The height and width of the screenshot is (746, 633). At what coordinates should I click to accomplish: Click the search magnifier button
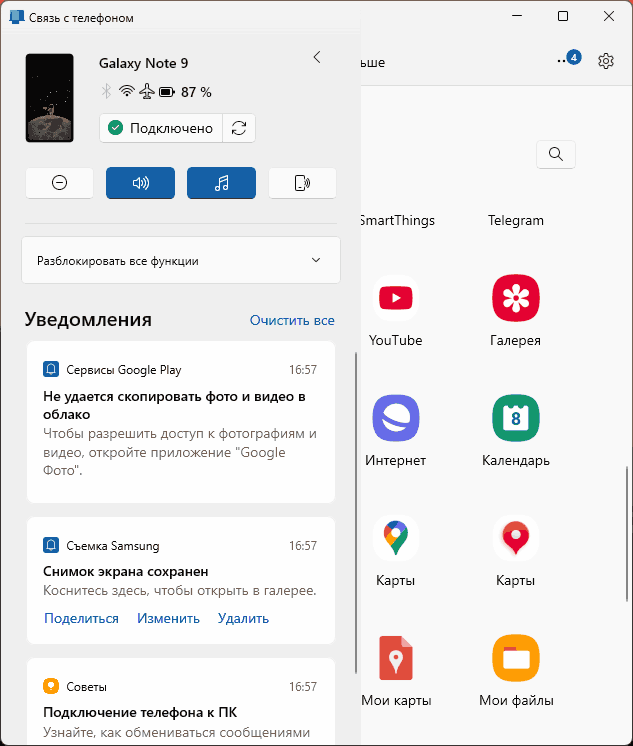point(556,154)
